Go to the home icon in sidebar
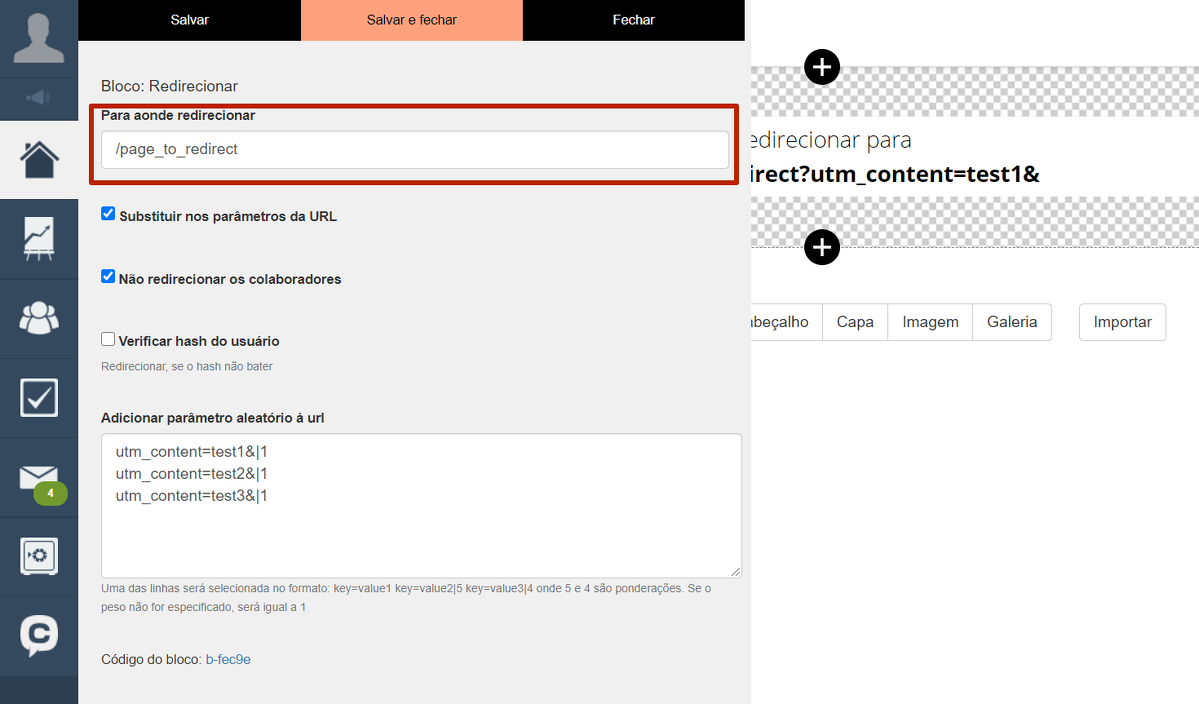This screenshot has height=704, width=1199. coord(38,159)
